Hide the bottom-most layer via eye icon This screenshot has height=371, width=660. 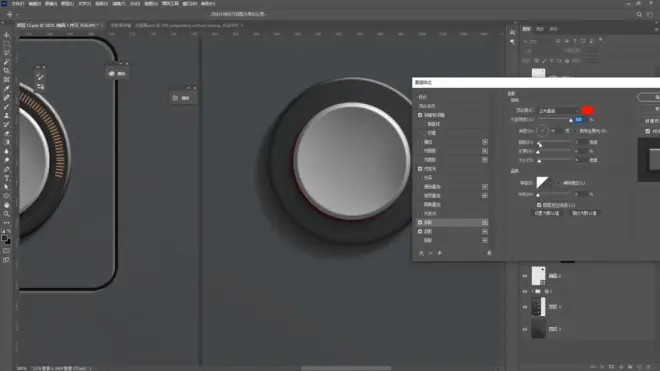(524, 329)
